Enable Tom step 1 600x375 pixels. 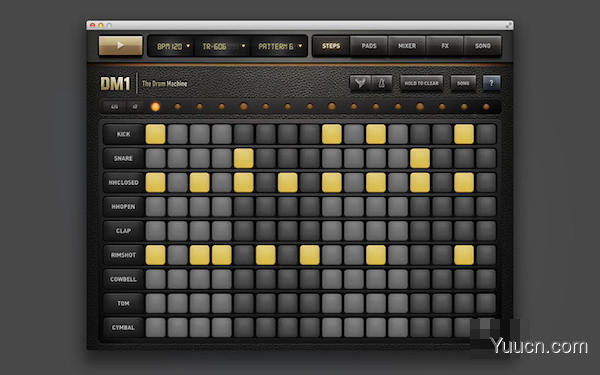pyautogui.click(x=155, y=303)
